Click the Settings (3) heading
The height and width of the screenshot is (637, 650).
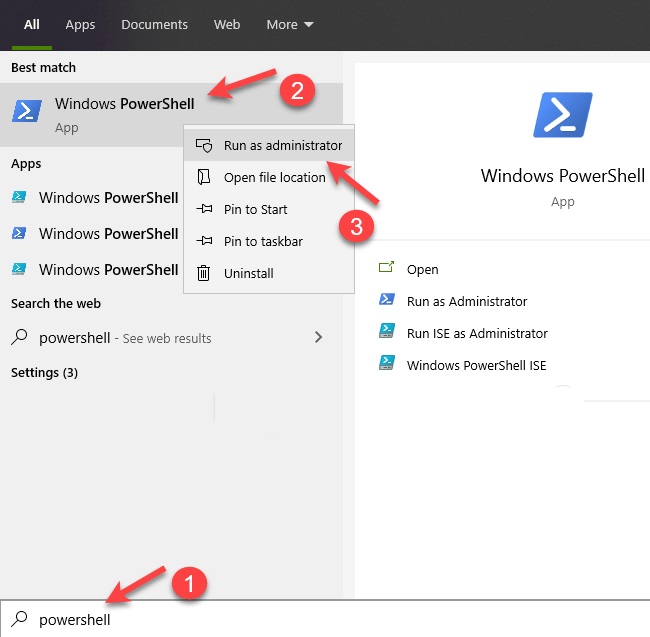pyautogui.click(x=44, y=373)
